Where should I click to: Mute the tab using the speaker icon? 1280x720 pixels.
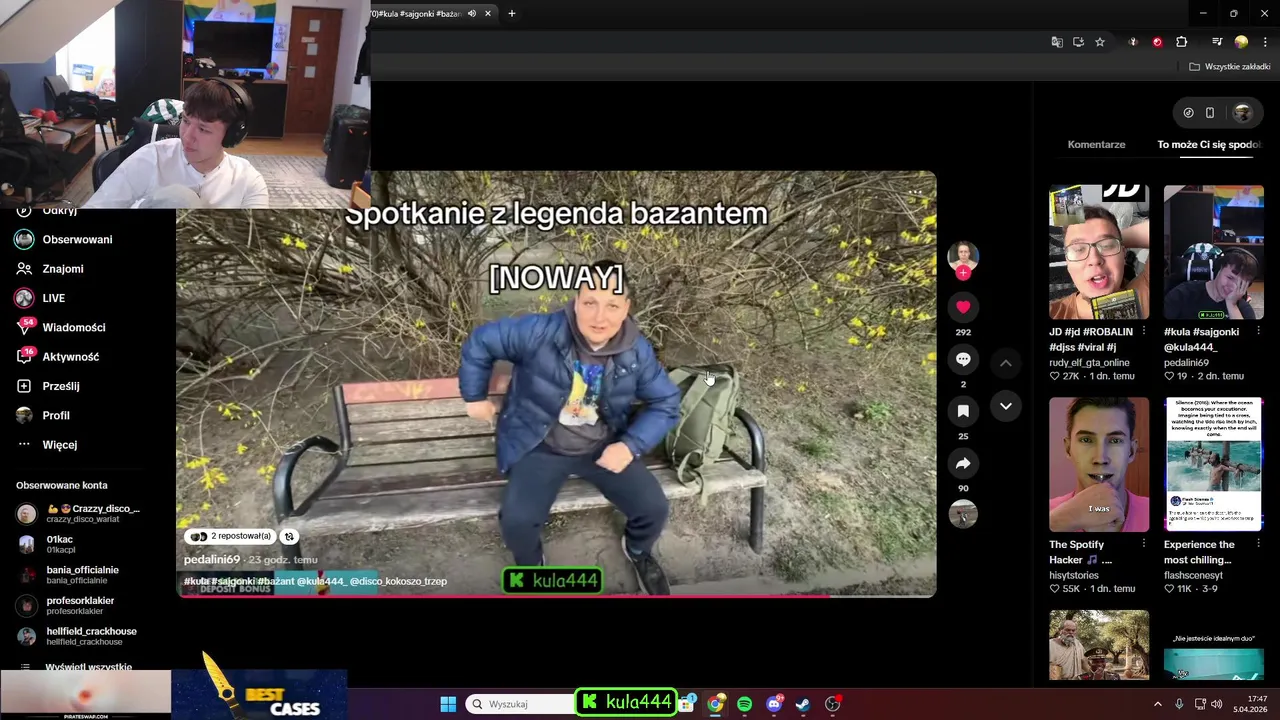[x=471, y=14]
